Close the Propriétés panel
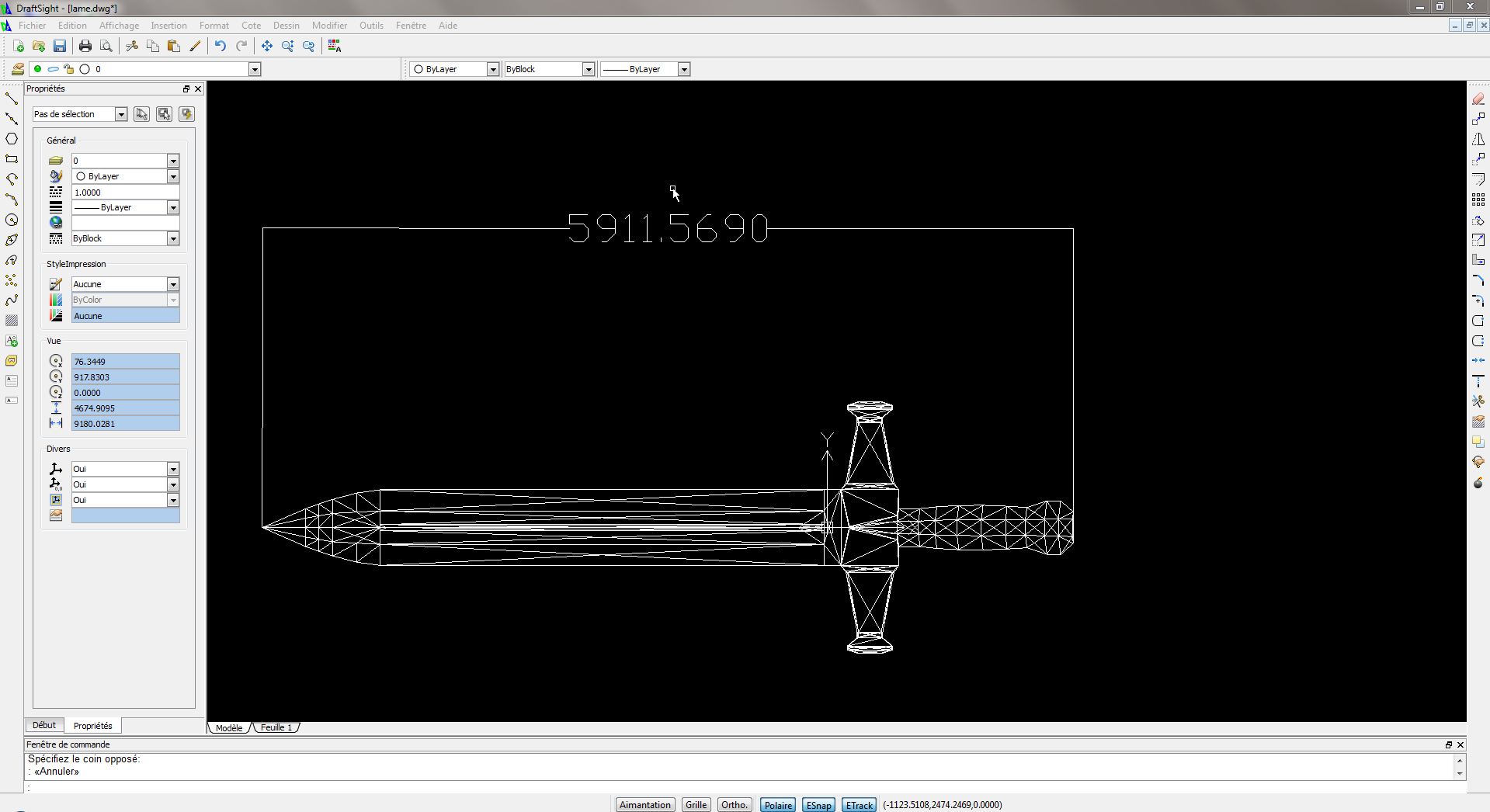Screen dimensions: 1490x812 tap(198, 89)
